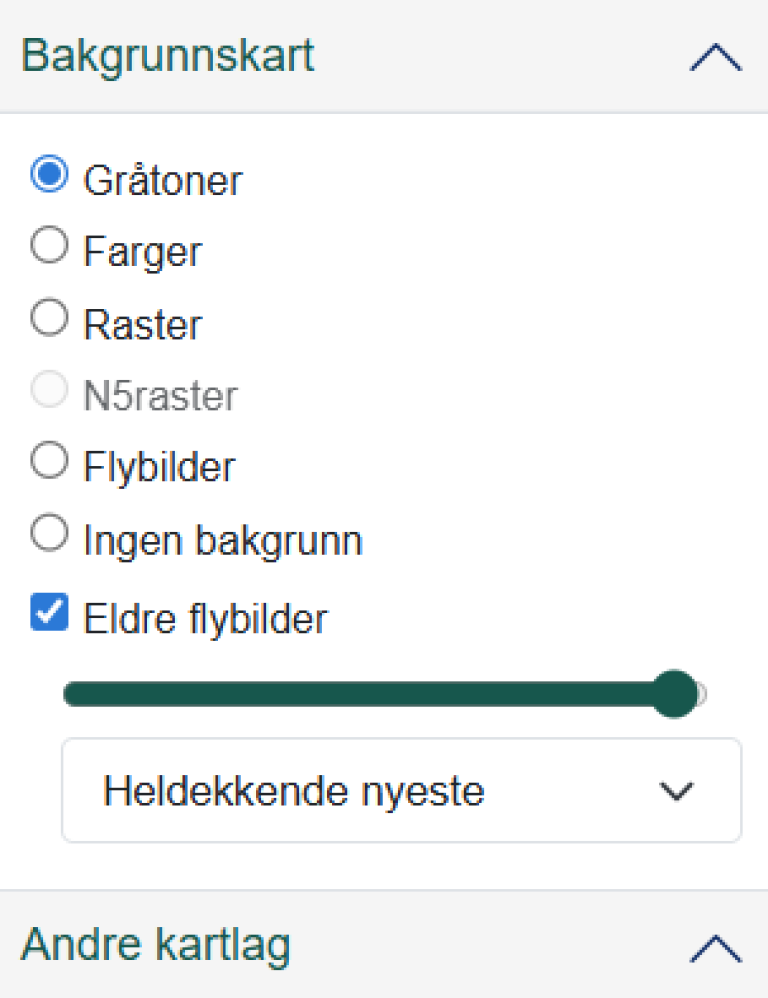The height and width of the screenshot is (998, 768).
Task: Click the Bakgrunnskart header title
Action: (x=168, y=56)
